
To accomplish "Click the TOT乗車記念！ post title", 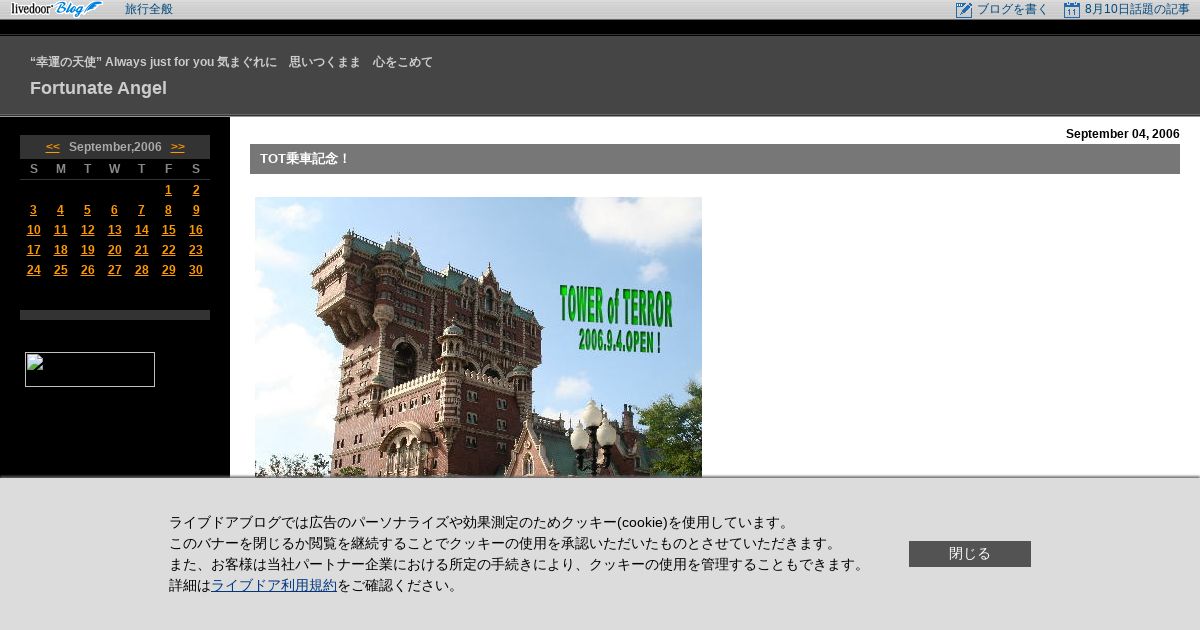I will click(x=305, y=159).
